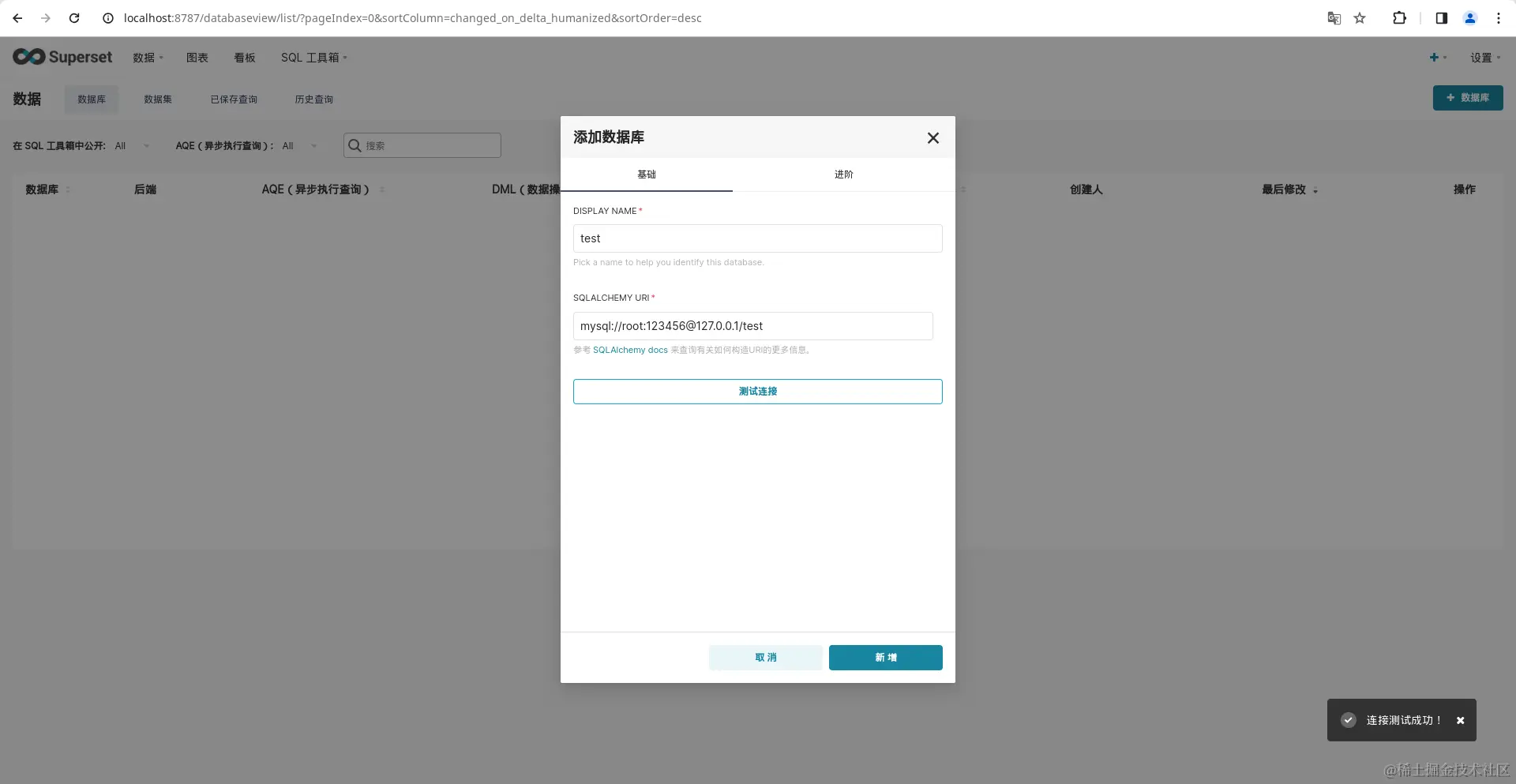Sort by 数据库 column header

(x=47, y=189)
